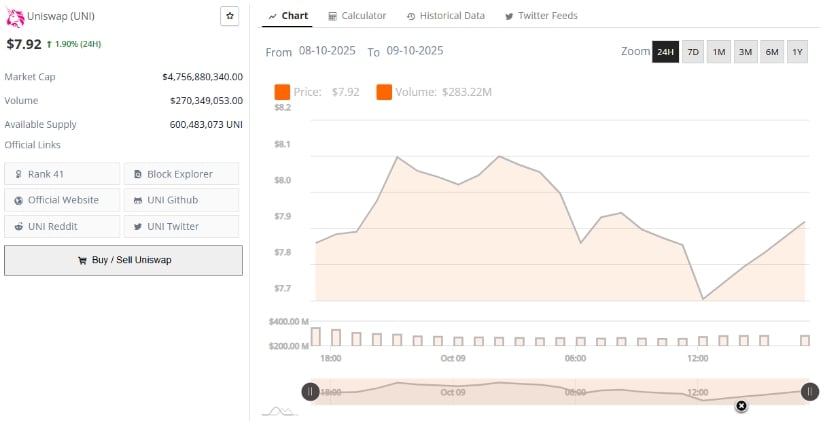Open the Twitter Feeds tab

point(541,16)
